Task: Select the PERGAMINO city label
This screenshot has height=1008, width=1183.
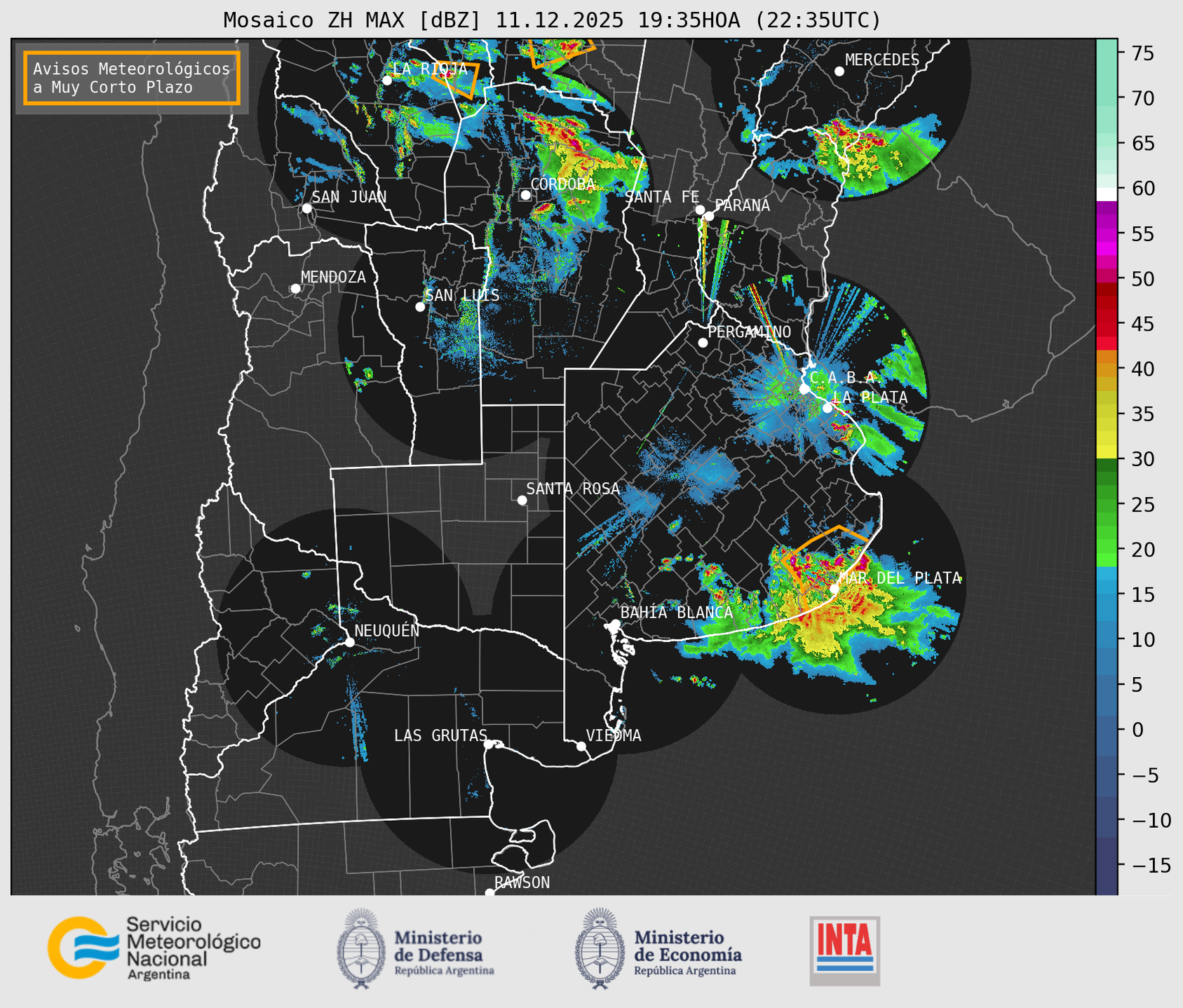Action: (x=749, y=332)
